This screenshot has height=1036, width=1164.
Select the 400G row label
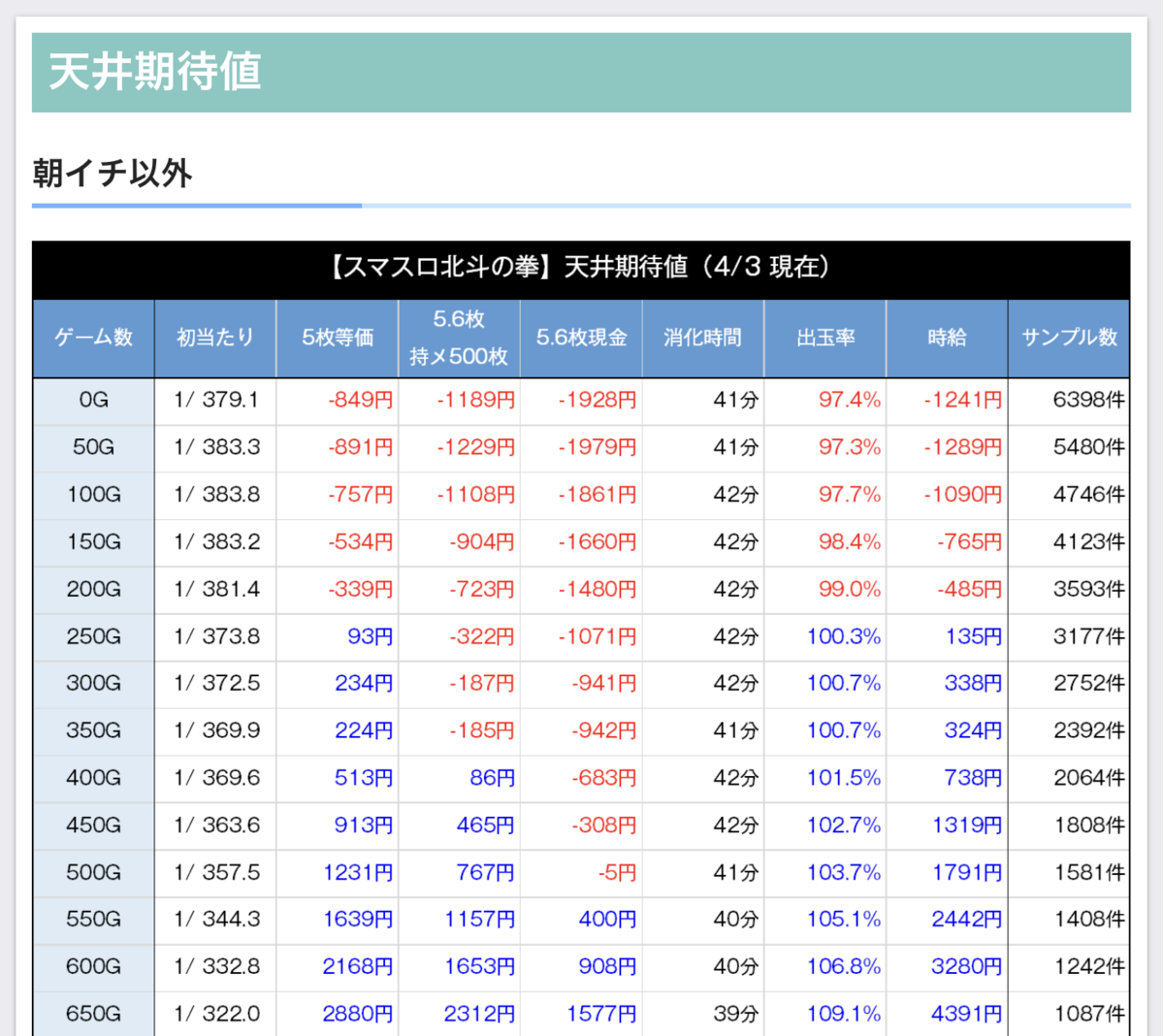coord(94,778)
